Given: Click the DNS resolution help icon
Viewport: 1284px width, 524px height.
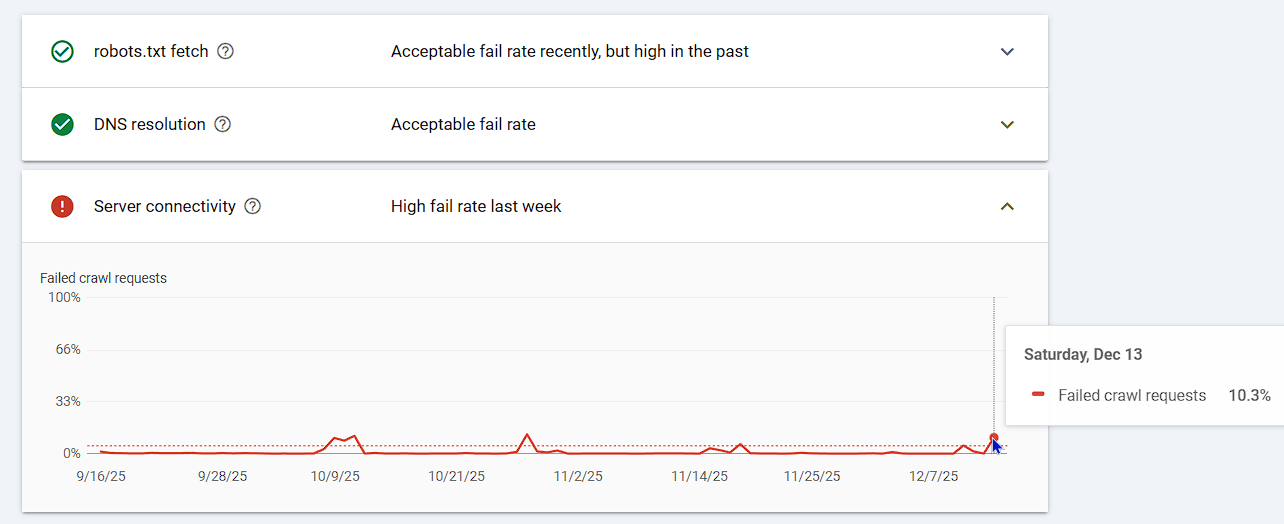Looking at the screenshot, I should pos(223,125).
